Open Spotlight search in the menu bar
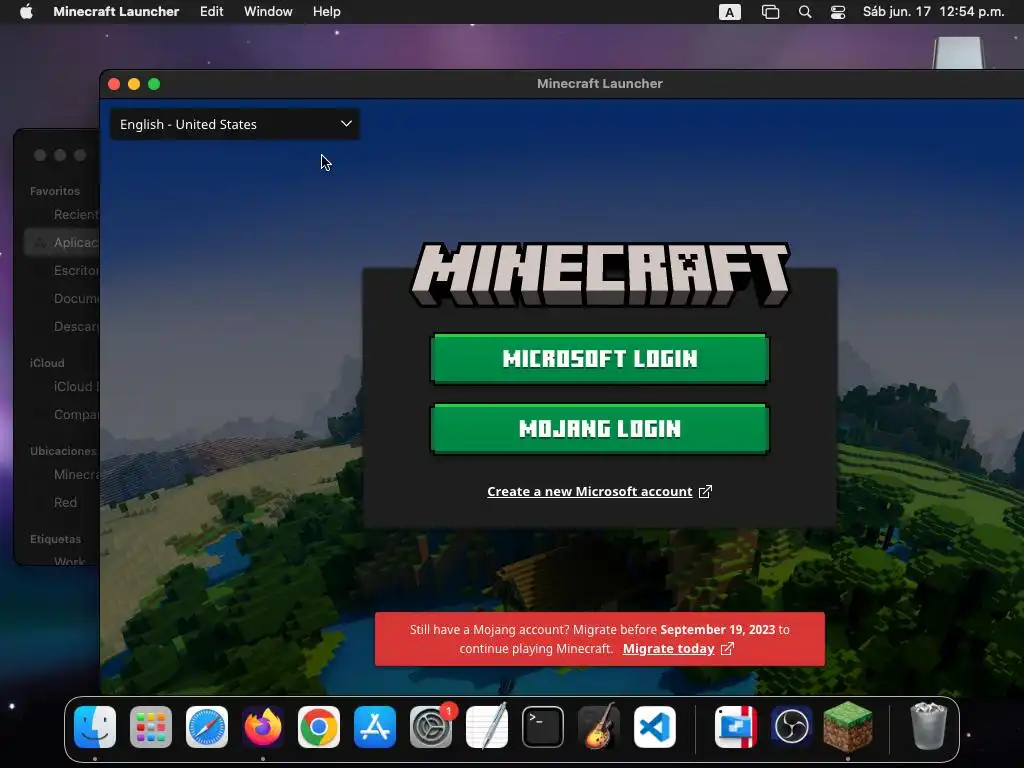Screen dimensions: 1024x768 pos(805,12)
